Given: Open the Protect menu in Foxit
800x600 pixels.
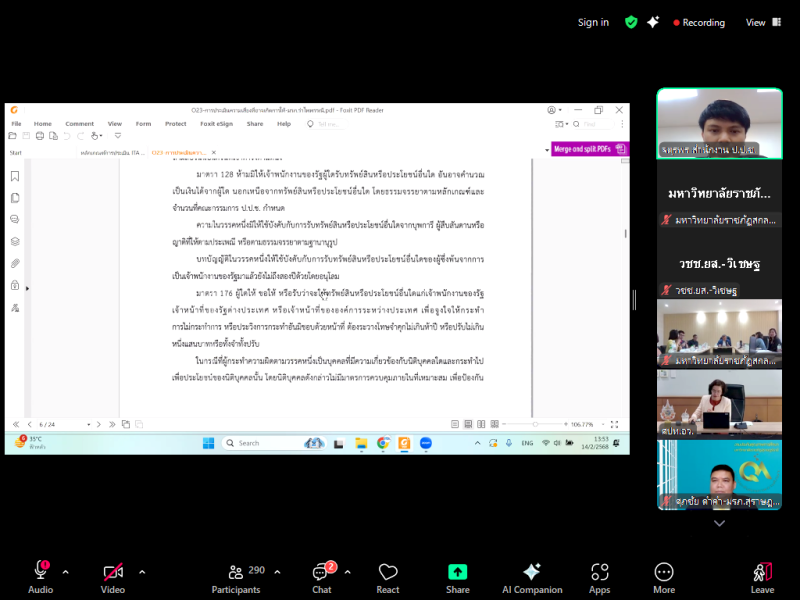Looking at the screenshot, I should (175, 124).
